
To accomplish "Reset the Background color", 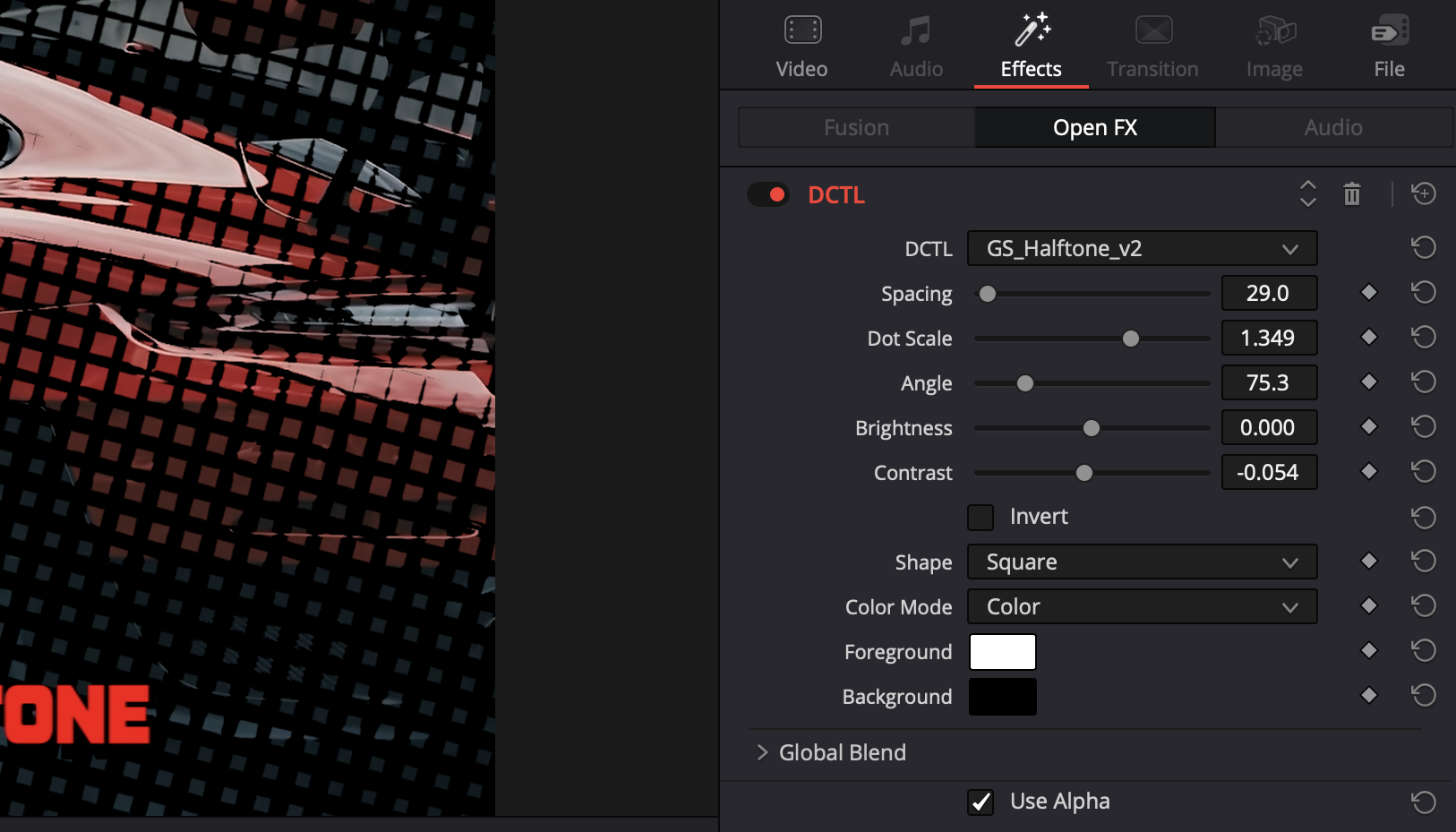I will click(1423, 695).
